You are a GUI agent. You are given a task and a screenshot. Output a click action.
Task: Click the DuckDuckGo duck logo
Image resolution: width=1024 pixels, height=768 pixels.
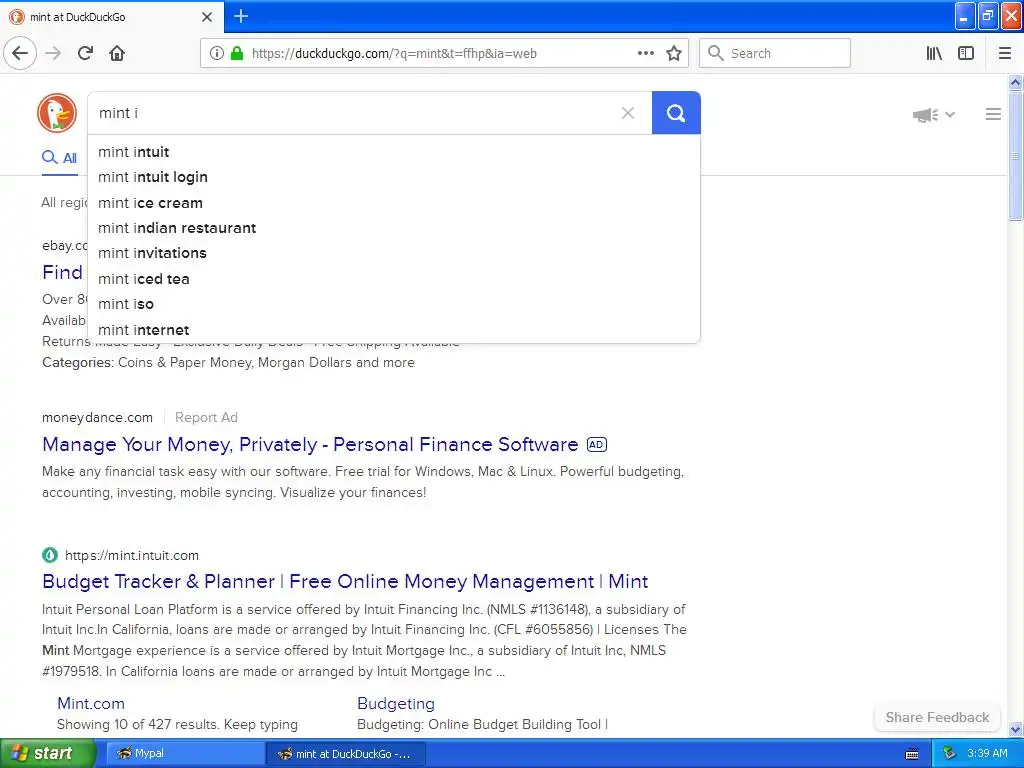coord(57,113)
